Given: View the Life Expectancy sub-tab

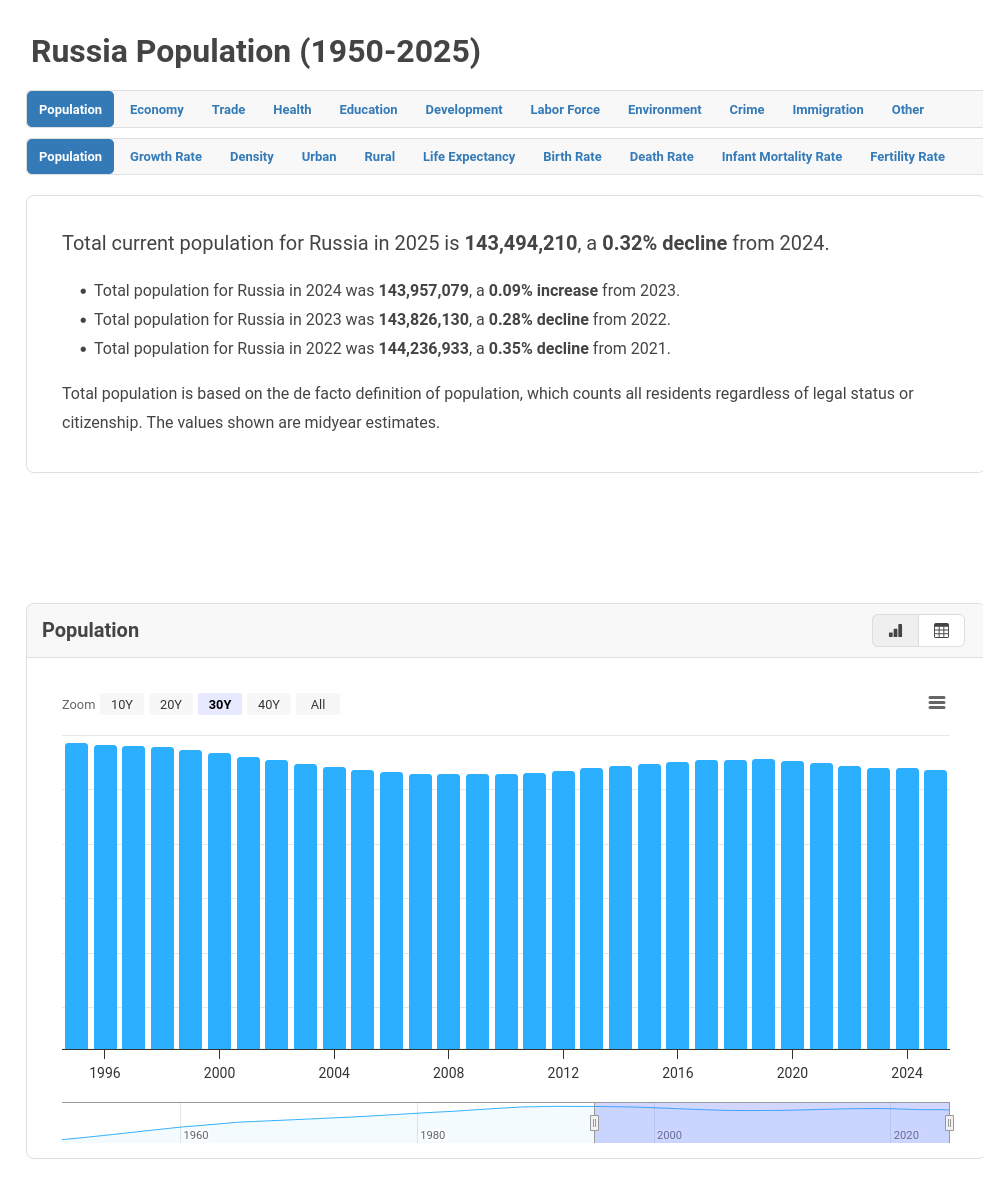Looking at the screenshot, I should (x=469, y=156).
